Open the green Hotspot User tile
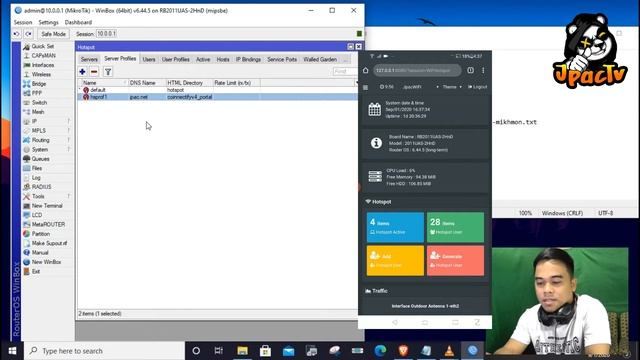640x360 pixels. [x=455, y=227]
